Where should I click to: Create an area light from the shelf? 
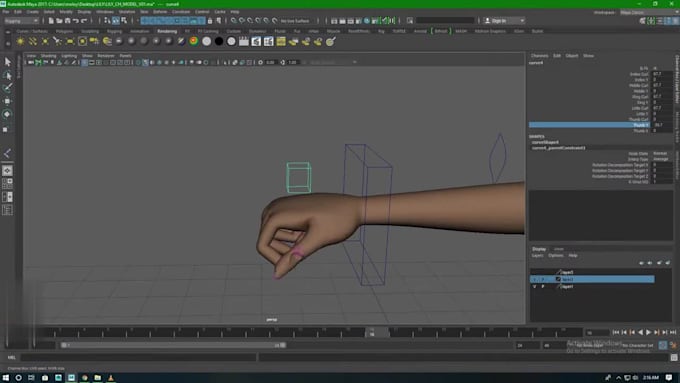tap(70, 41)
